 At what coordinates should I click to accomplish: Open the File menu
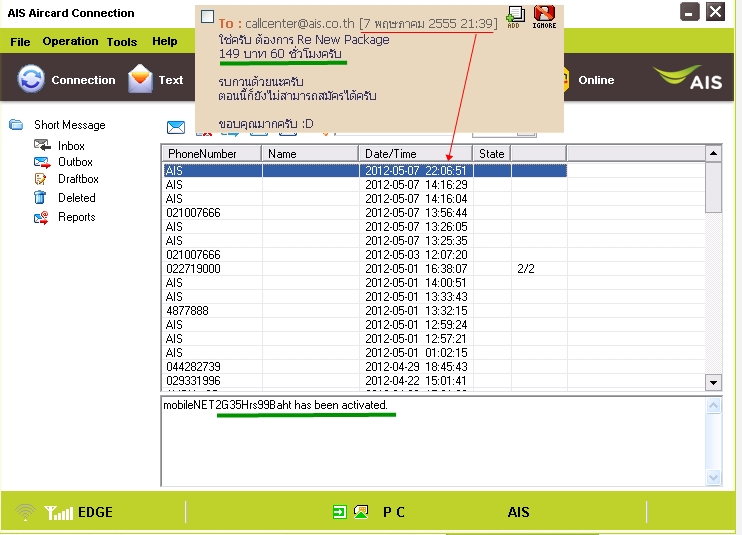[20, 42]
